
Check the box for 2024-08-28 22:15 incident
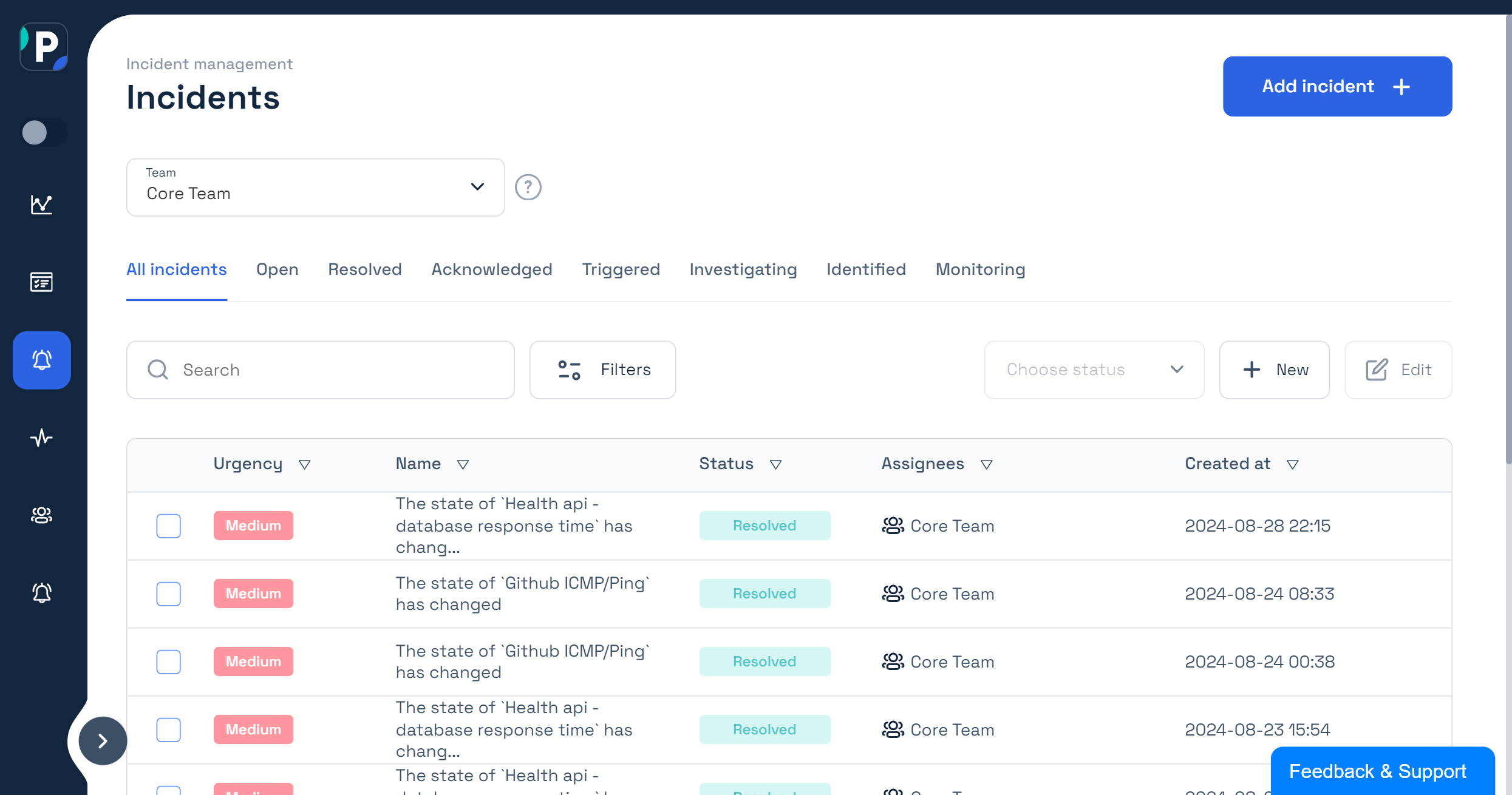[x=168, y=526]
